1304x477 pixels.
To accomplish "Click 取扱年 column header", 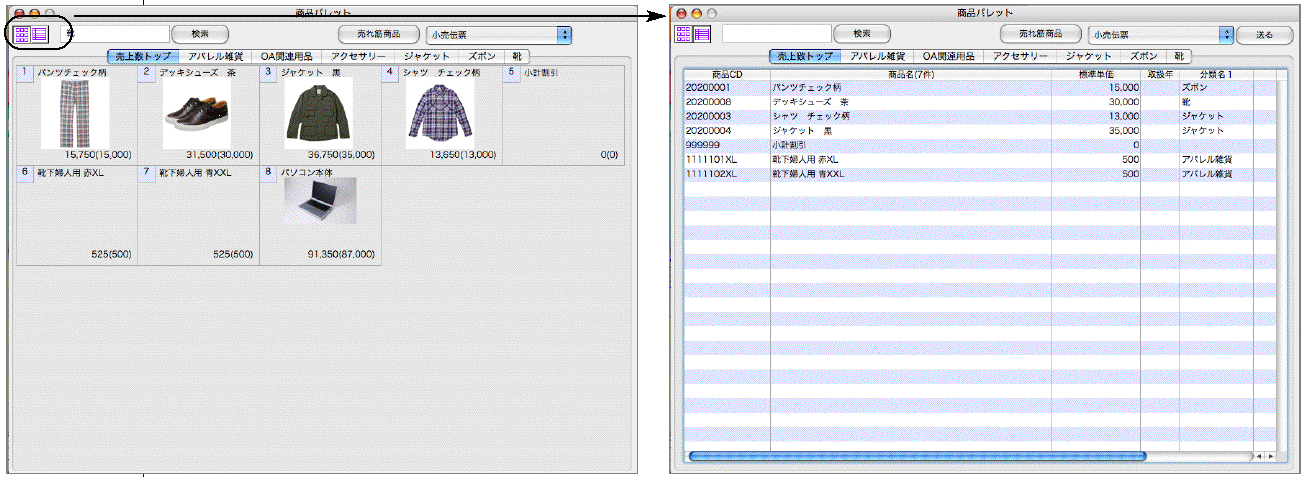I will click(1160, 74).
